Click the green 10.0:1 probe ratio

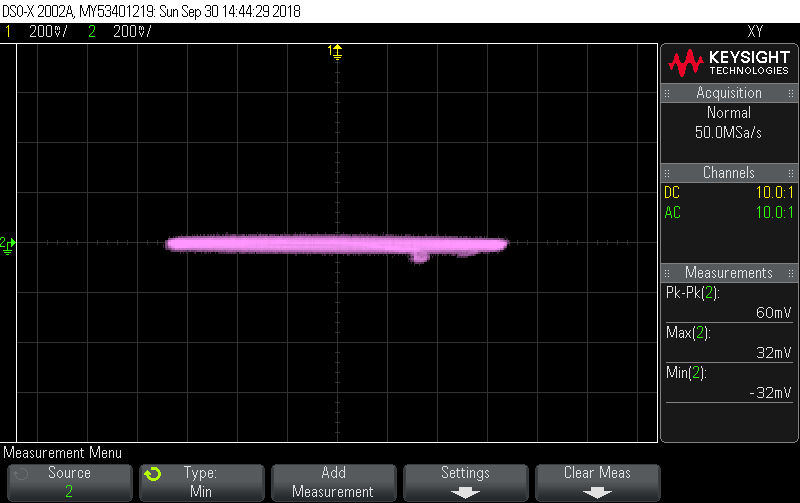tap(774, 212)
